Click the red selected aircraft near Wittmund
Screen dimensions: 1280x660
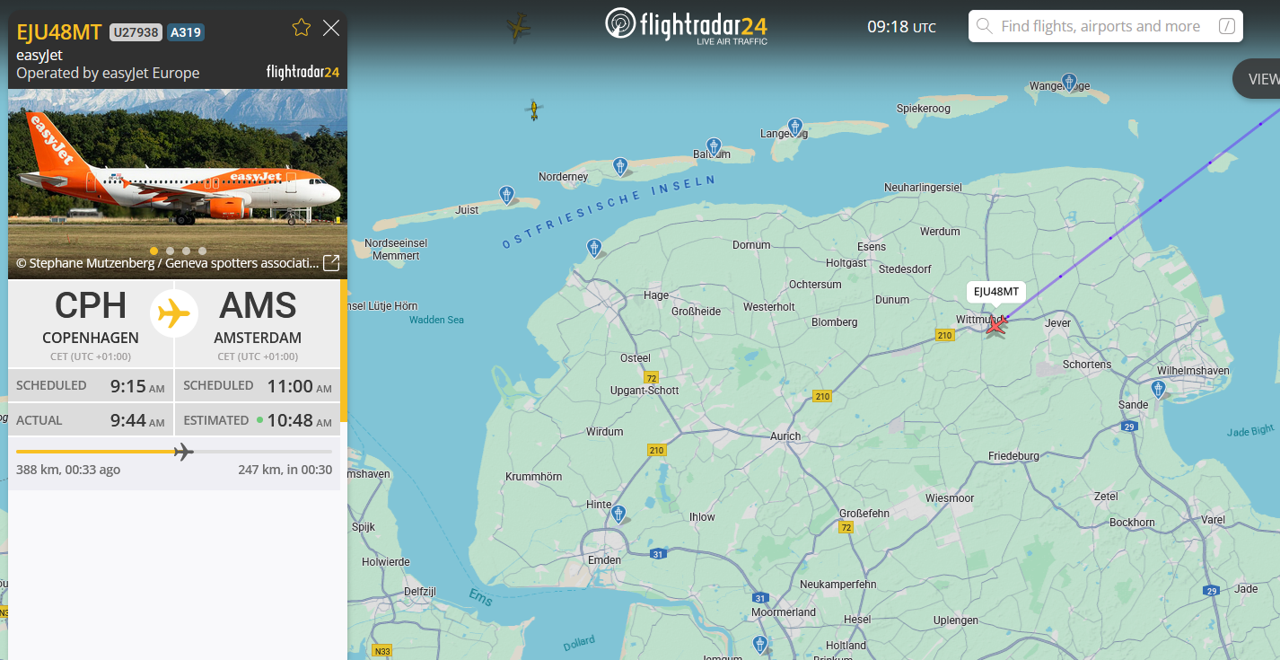[x=995, y=324]
